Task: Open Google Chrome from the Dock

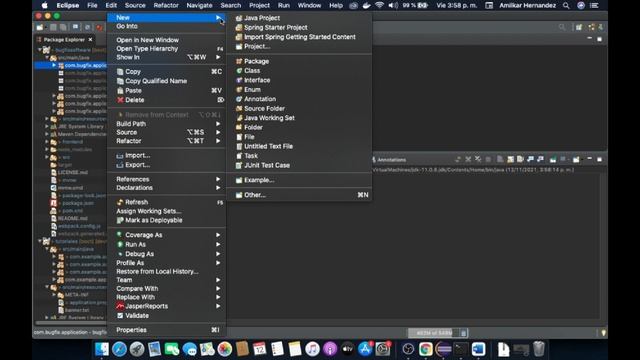Action: (x=425, y=349)
